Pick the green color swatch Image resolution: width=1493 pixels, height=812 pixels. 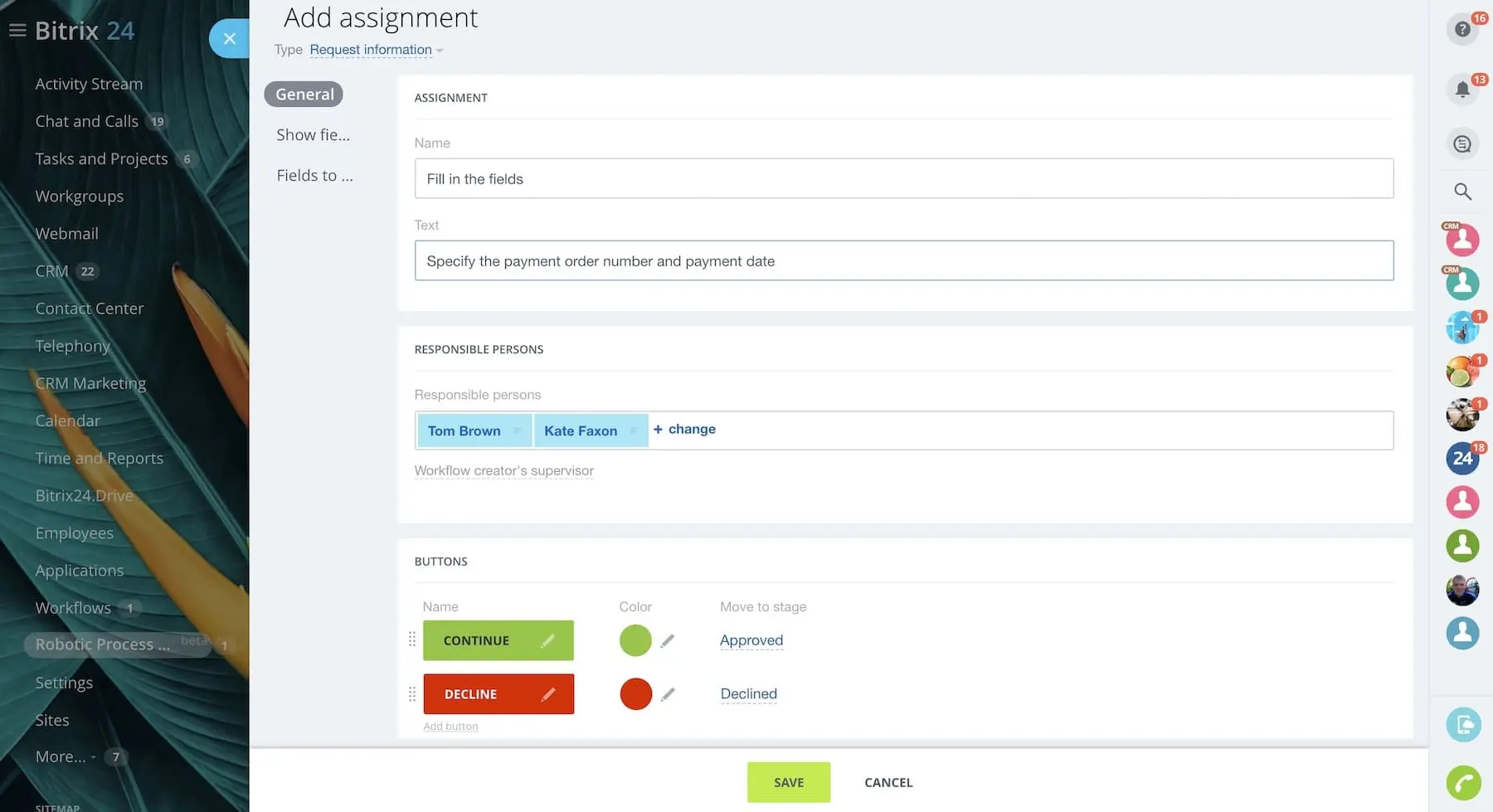[x=635, y=641]
